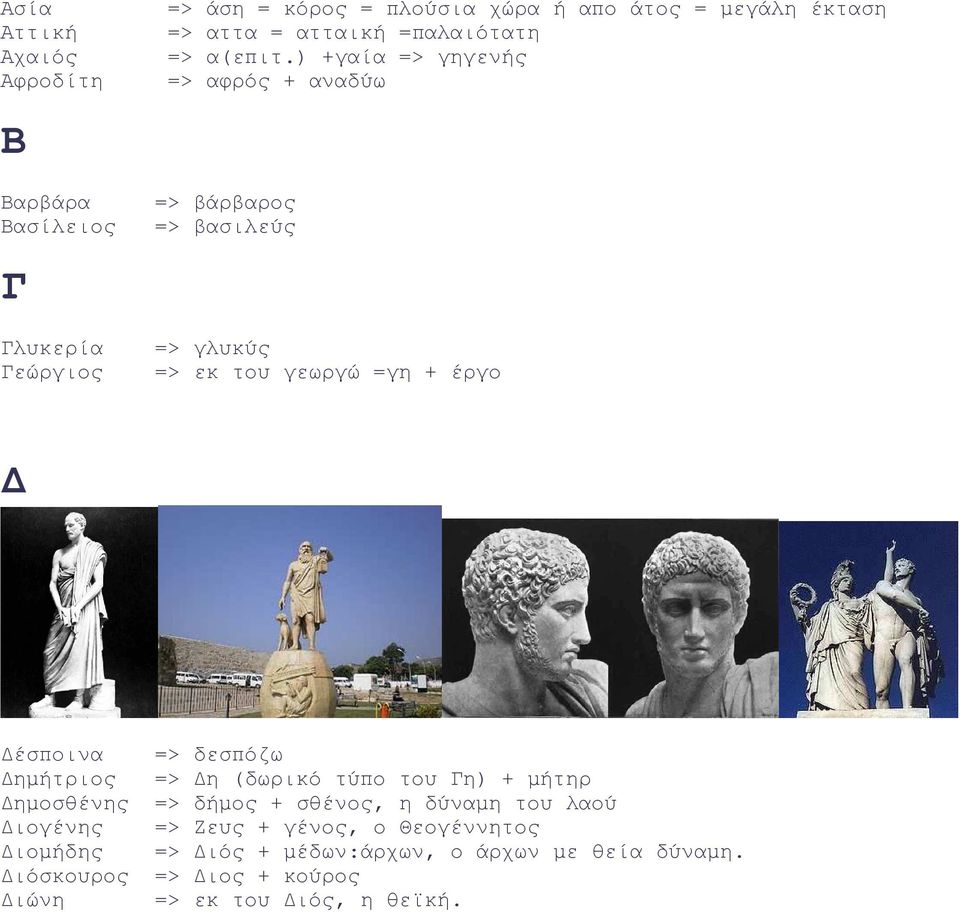This screenshot has width=960, height=912.
Task: Click the Diogenes statue with lantern photo
Action: click(300, 611)
